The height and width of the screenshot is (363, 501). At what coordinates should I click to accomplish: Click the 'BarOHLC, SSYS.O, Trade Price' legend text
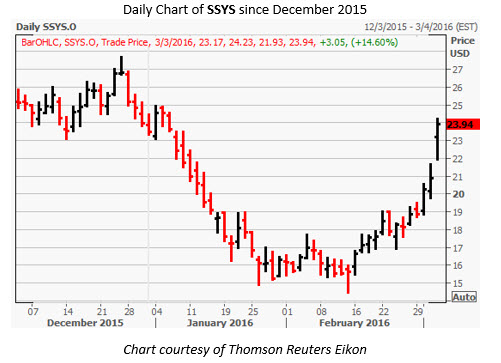85,42
